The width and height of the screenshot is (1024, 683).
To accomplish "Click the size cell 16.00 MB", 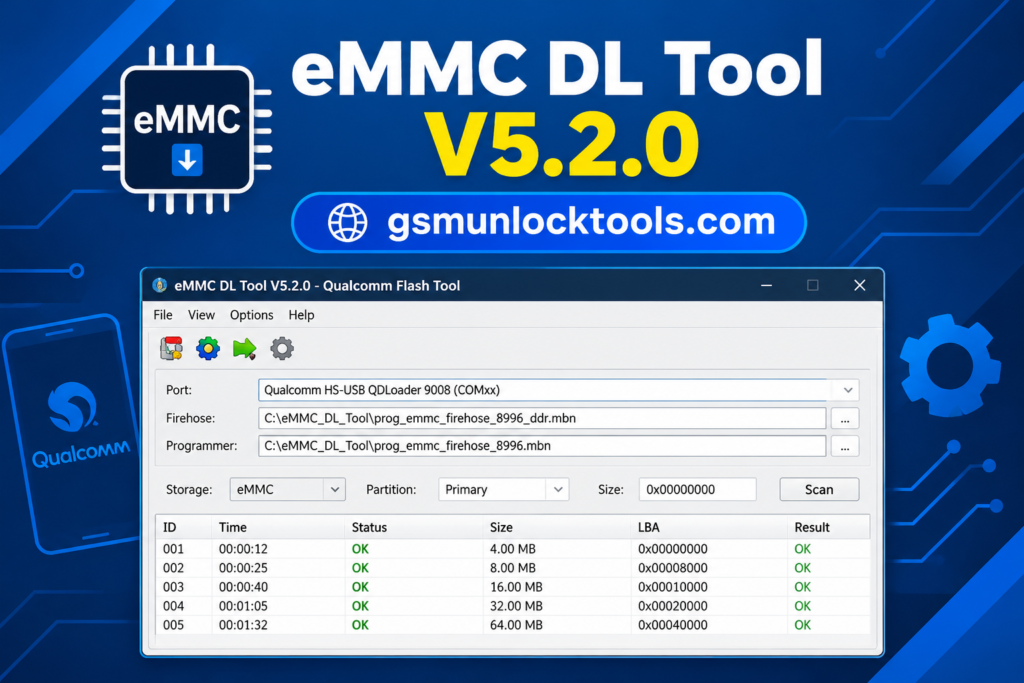I will pos(516,586).
